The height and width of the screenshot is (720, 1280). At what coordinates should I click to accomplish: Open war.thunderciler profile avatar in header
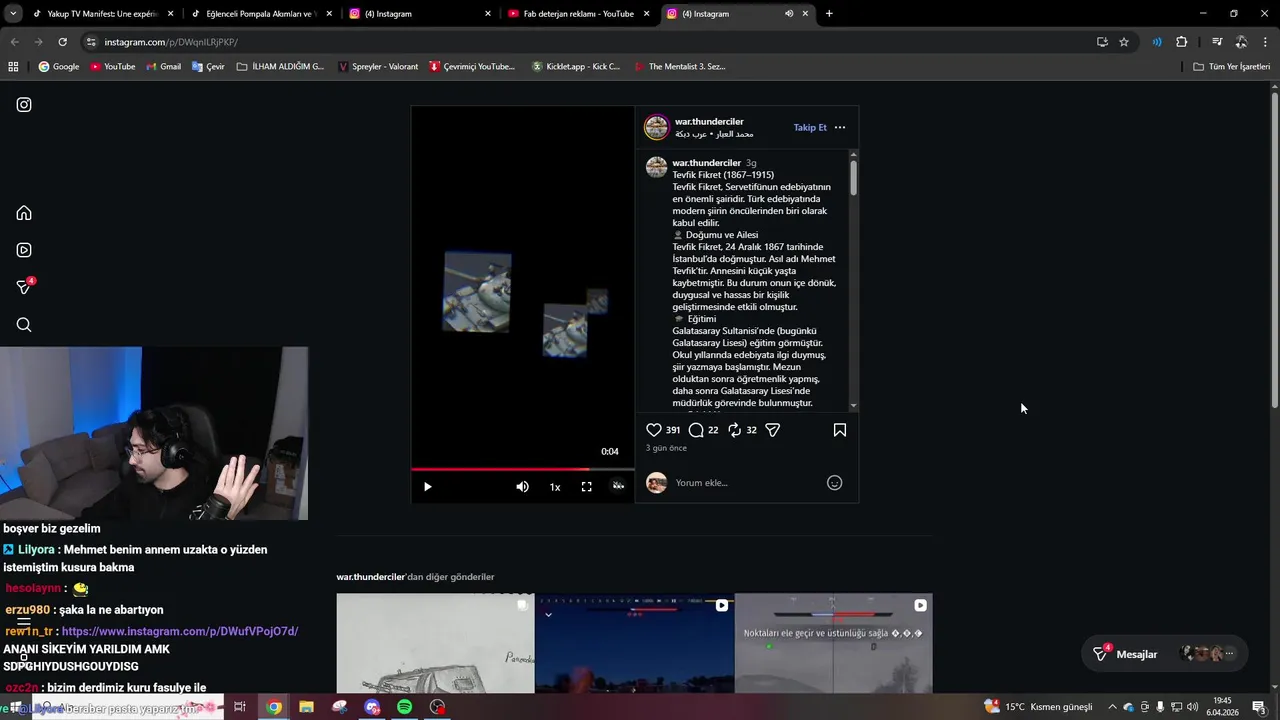point(656,127)
